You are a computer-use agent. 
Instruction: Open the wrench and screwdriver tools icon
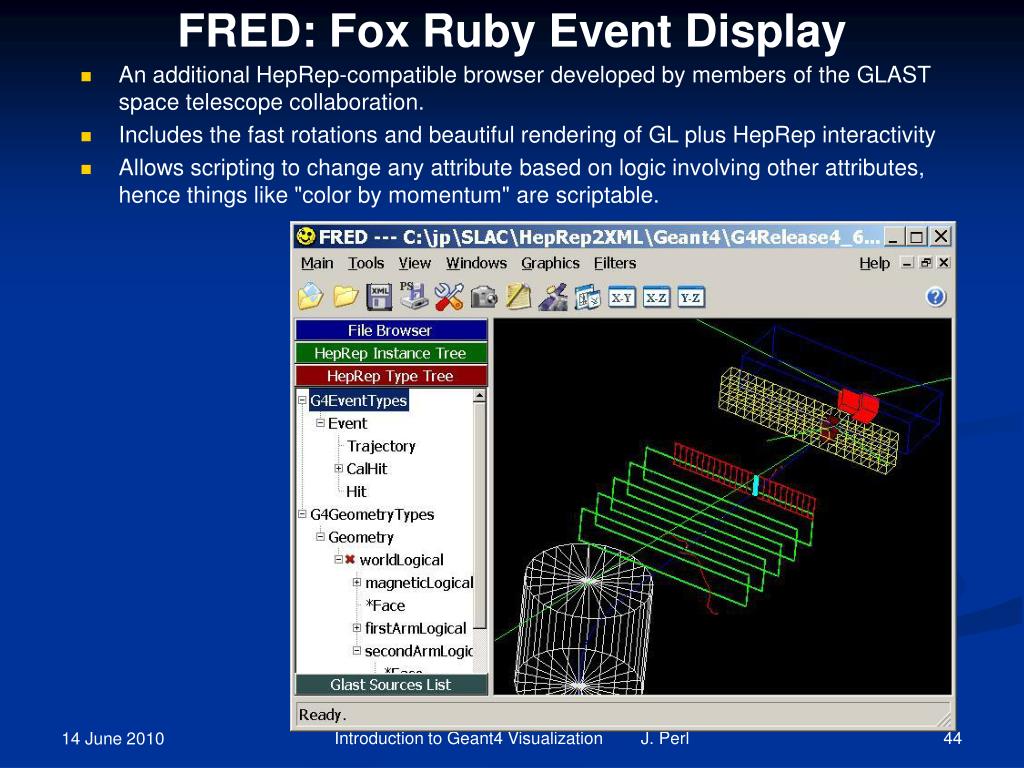(x=449, y=296)
